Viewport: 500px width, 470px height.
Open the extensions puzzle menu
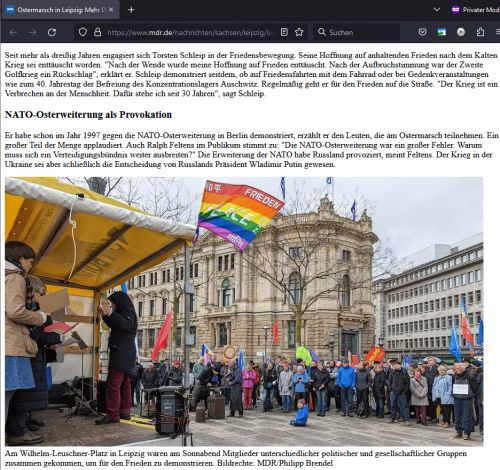[480, 32]
